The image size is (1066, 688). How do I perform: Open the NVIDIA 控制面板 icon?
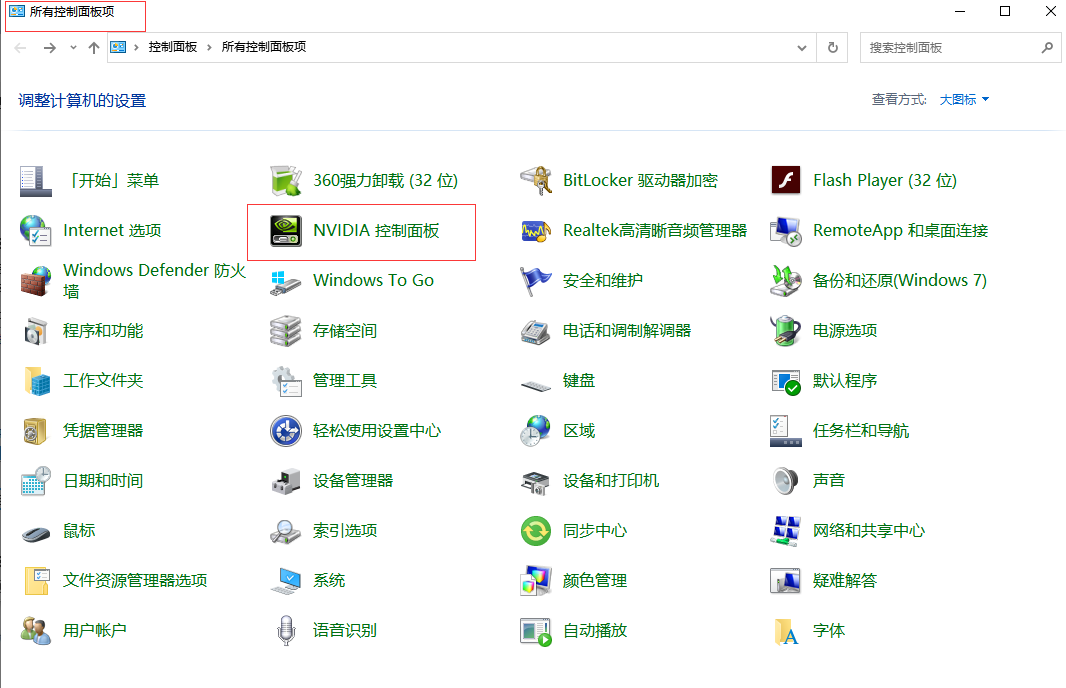[x=286, y=231]
